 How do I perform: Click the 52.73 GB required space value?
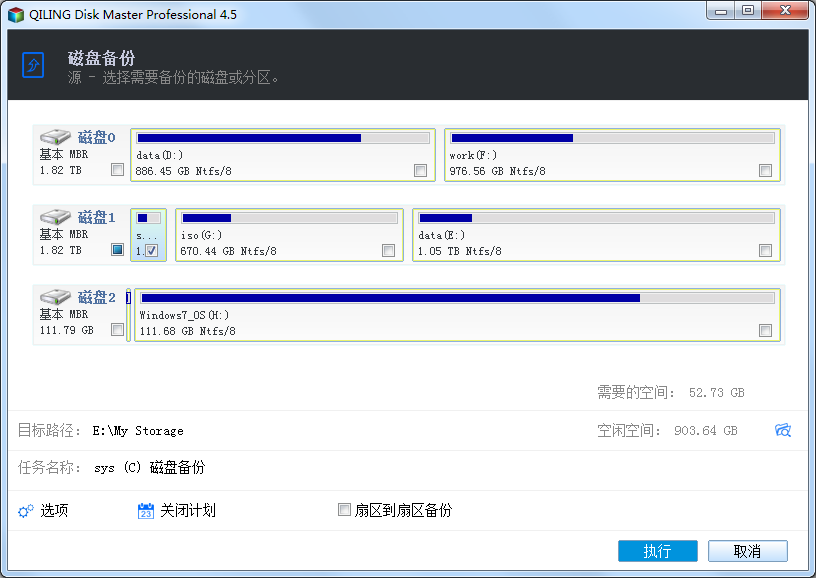717,393
